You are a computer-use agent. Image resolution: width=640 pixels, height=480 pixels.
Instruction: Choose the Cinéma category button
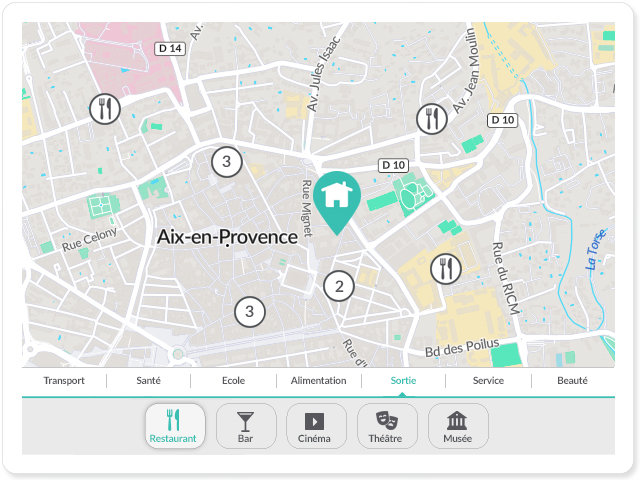pos(316,426)
